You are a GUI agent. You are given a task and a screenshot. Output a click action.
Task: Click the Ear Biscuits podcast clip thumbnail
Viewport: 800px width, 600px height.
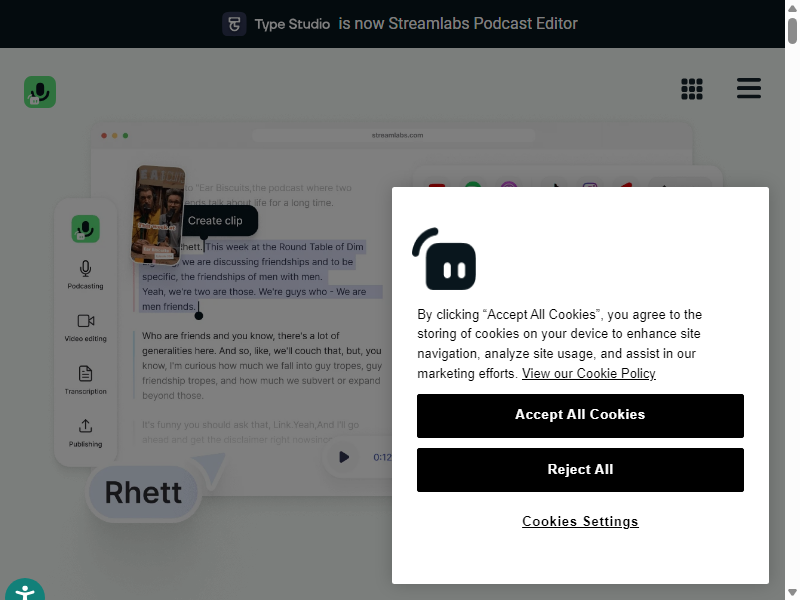[158, 215]
